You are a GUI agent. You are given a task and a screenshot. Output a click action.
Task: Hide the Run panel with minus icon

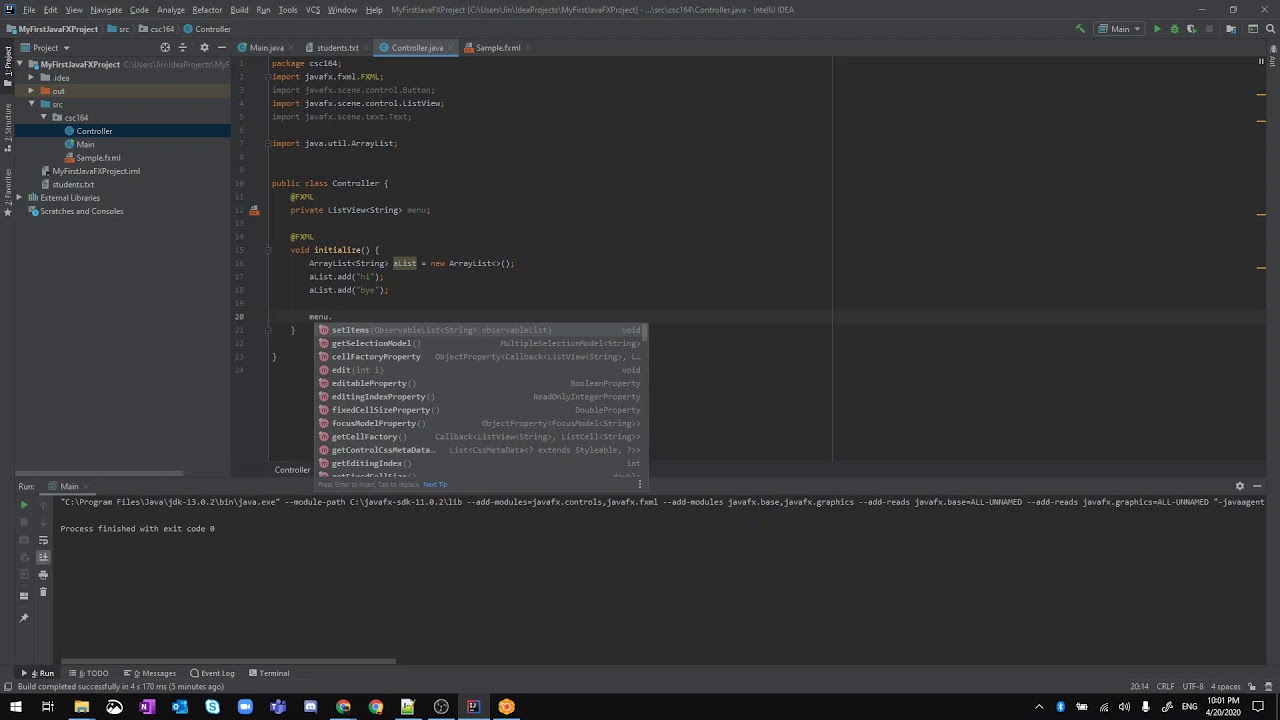(x=1257, y=486)
